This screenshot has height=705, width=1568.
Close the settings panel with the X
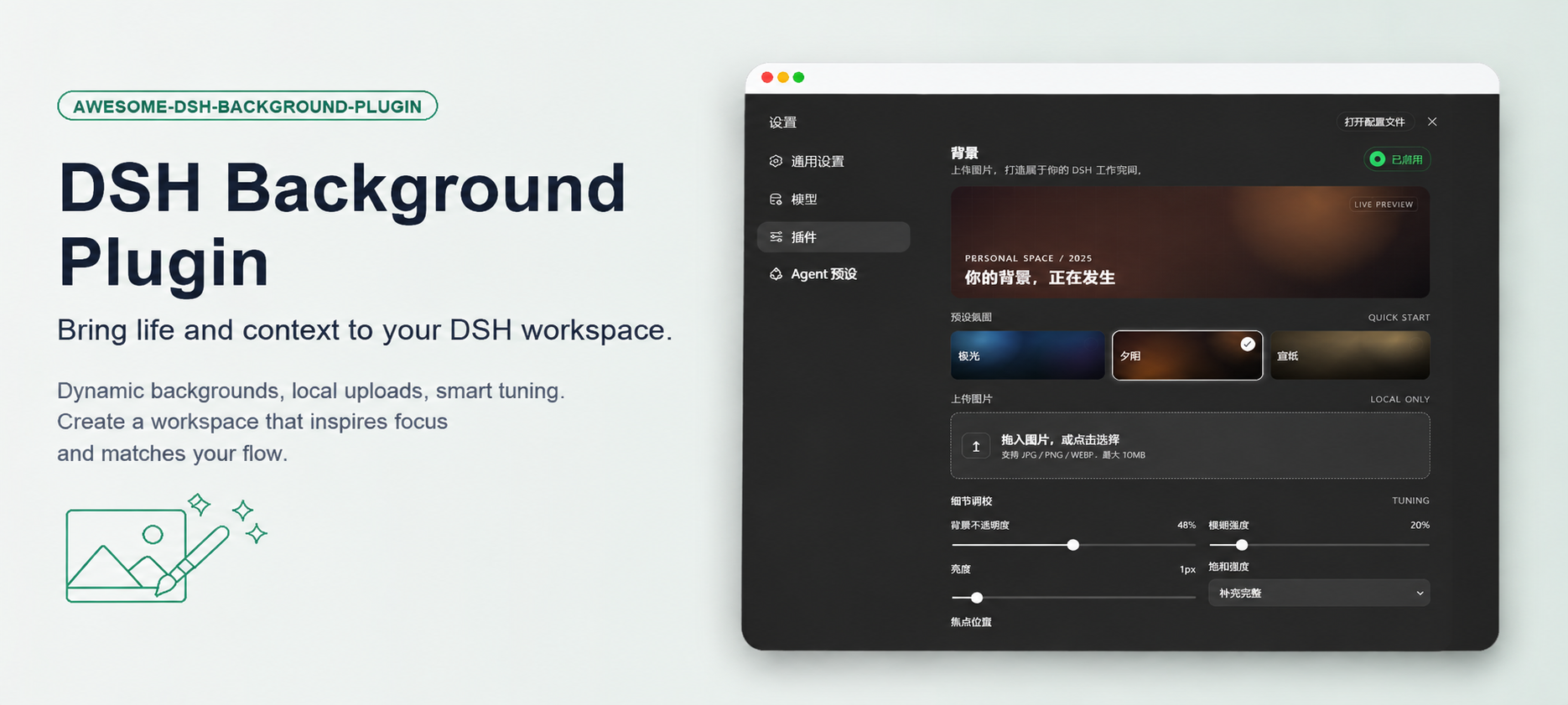[1432, 122]
